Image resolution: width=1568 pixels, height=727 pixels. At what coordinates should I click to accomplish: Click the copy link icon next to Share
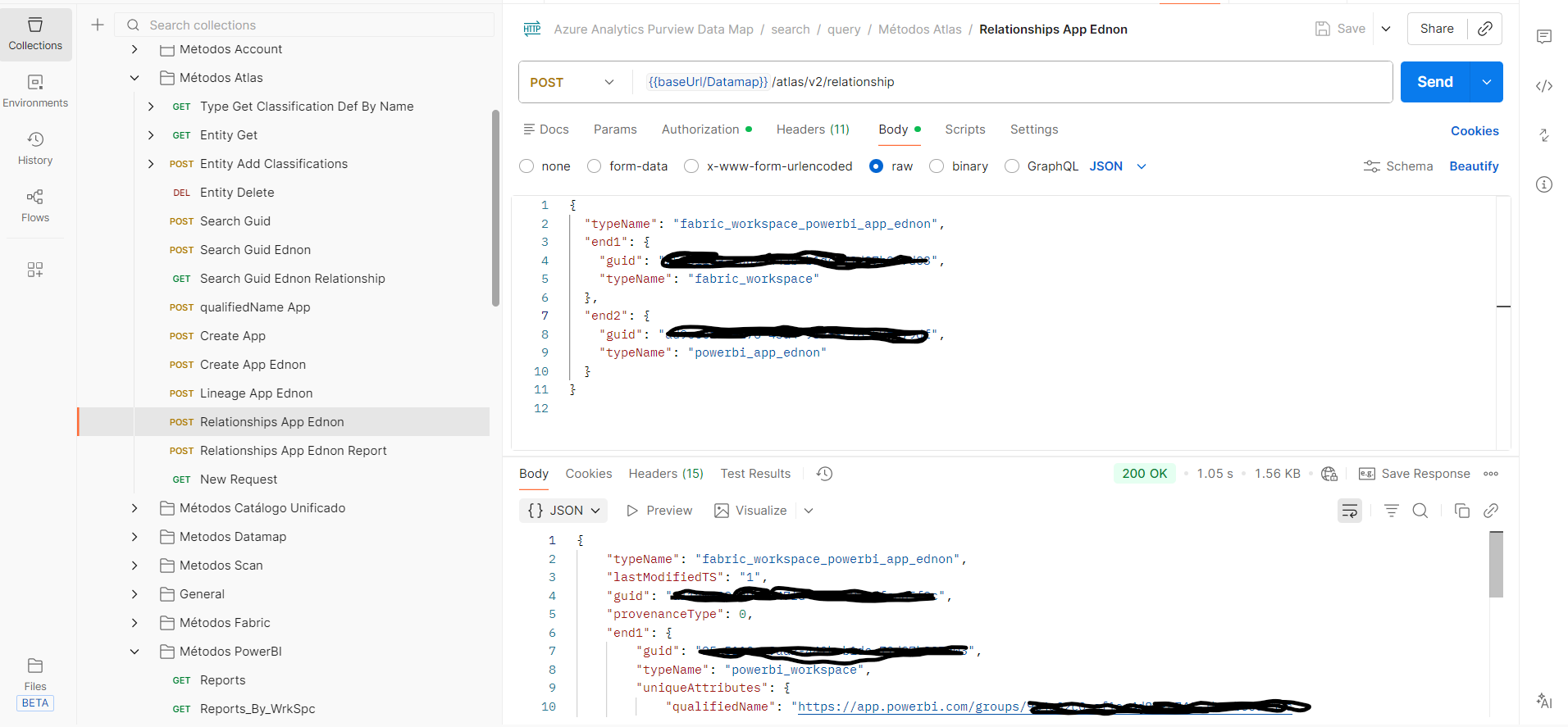(x=1485, y=29)
